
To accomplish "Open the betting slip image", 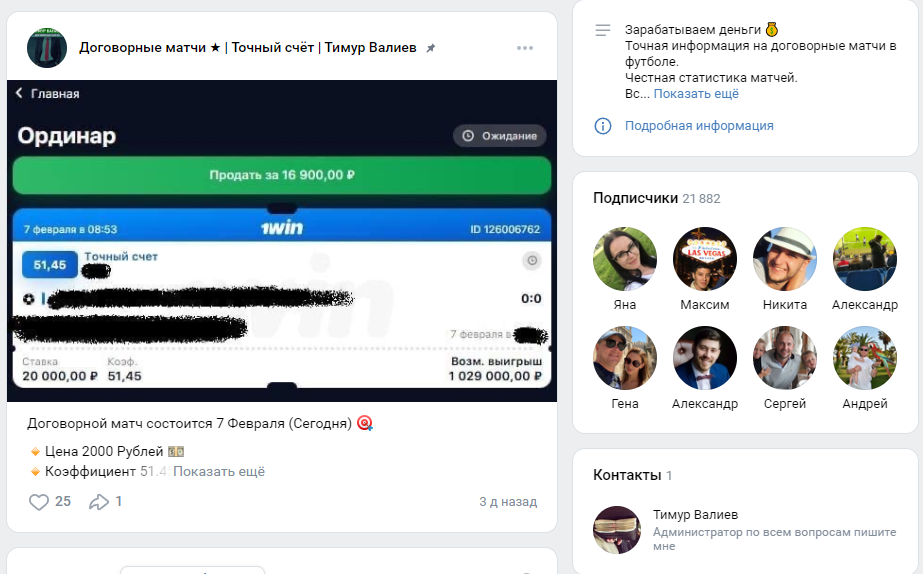I will 282,240.
